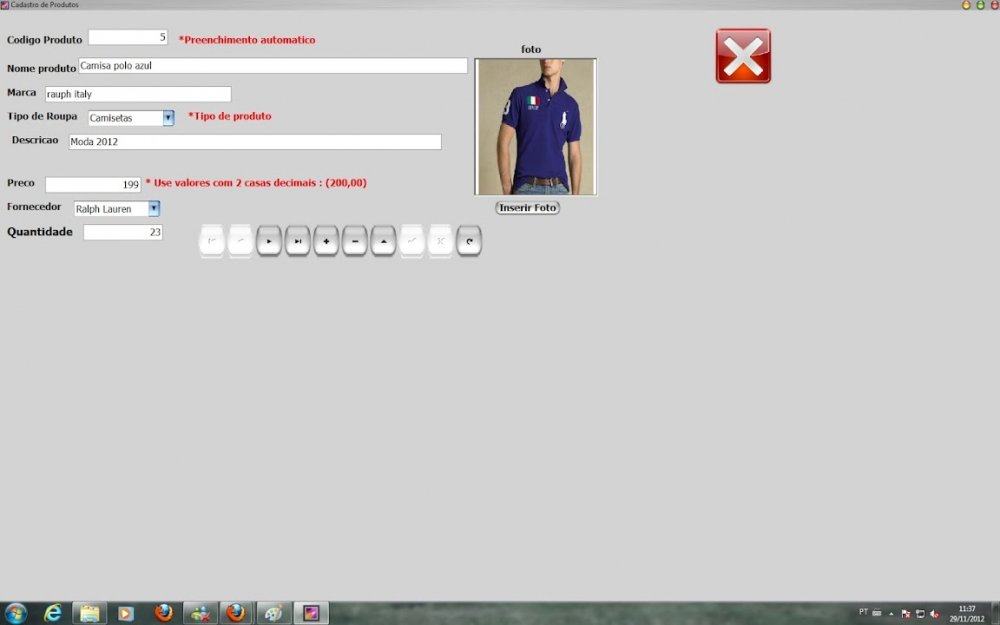The image size is (1000, 625).
Task: Click the Quantidade input field
Action: click(x=123, y=232)
